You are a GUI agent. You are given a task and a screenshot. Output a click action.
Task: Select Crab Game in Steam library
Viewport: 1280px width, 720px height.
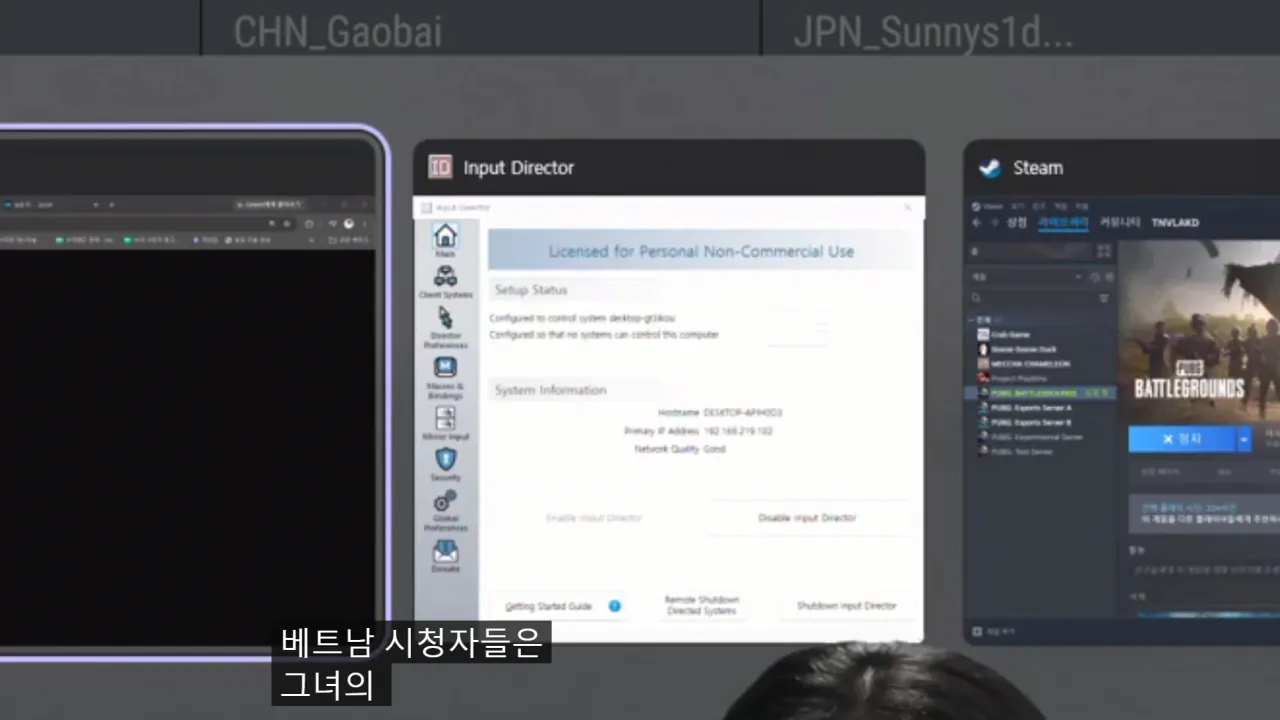[x=1010, y=334]
